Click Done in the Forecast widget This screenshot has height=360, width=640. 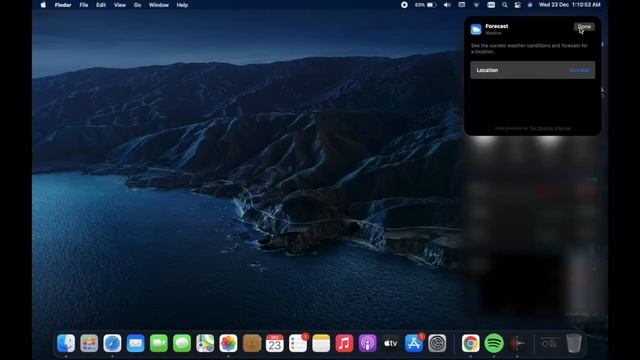[584, 27]
